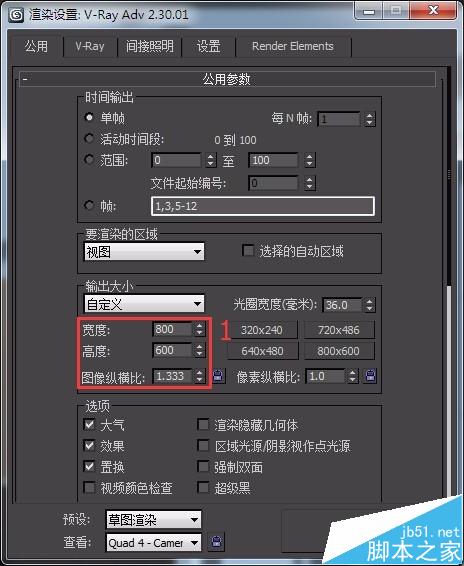This screenshot has width=464, height=566.
Task: Open the 间接照明 tab
Action: pyautogui.click(x=149, y=46)
